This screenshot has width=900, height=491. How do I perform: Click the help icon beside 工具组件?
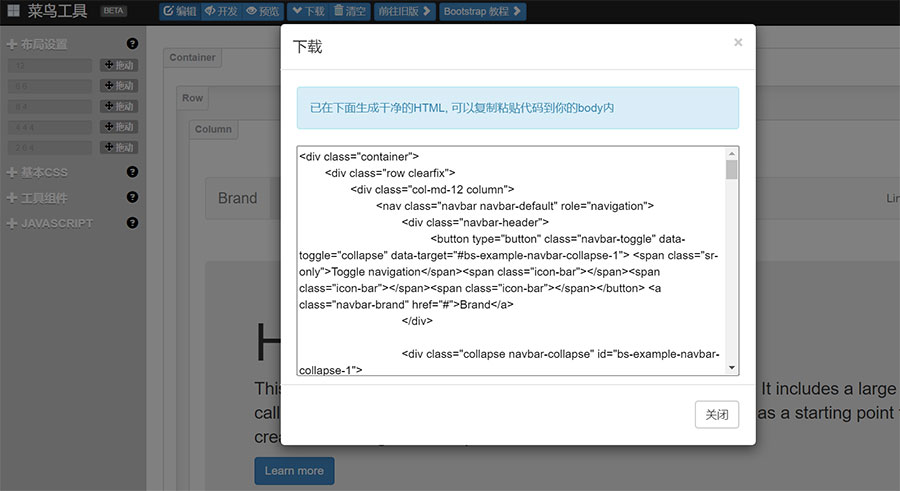tap(132, 197)
